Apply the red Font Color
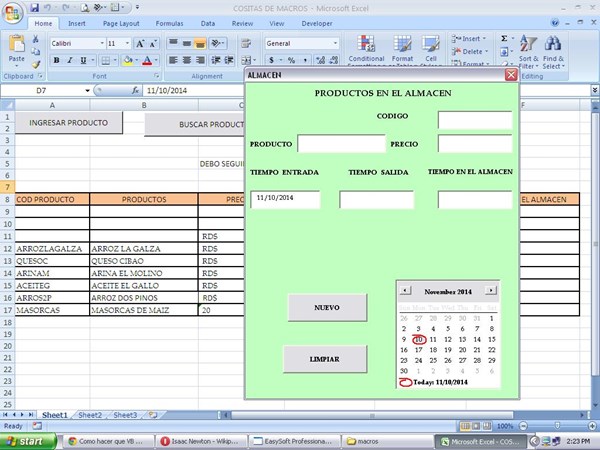The image size is (600, 450). point(147,60)
